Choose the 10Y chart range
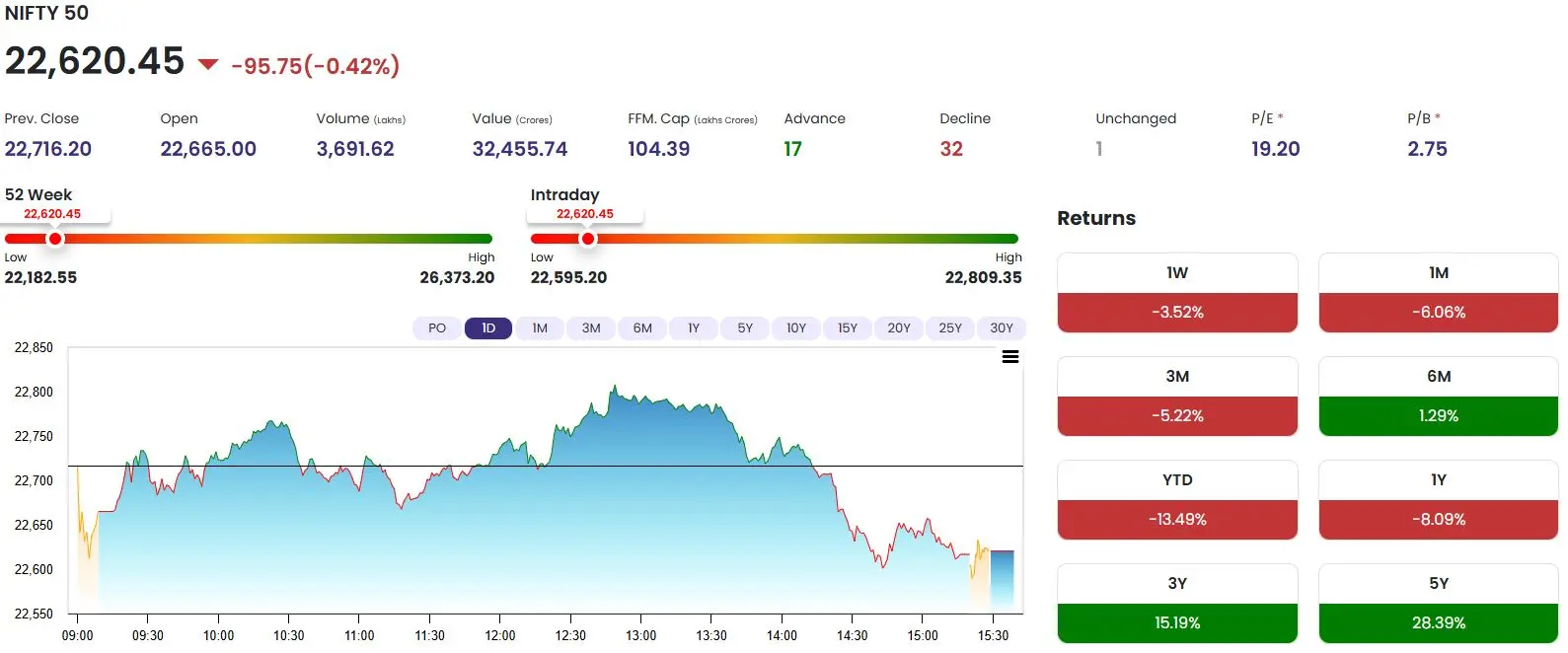Image resolution: width=1568 pixels, height=653 pixels. (796, 328)
